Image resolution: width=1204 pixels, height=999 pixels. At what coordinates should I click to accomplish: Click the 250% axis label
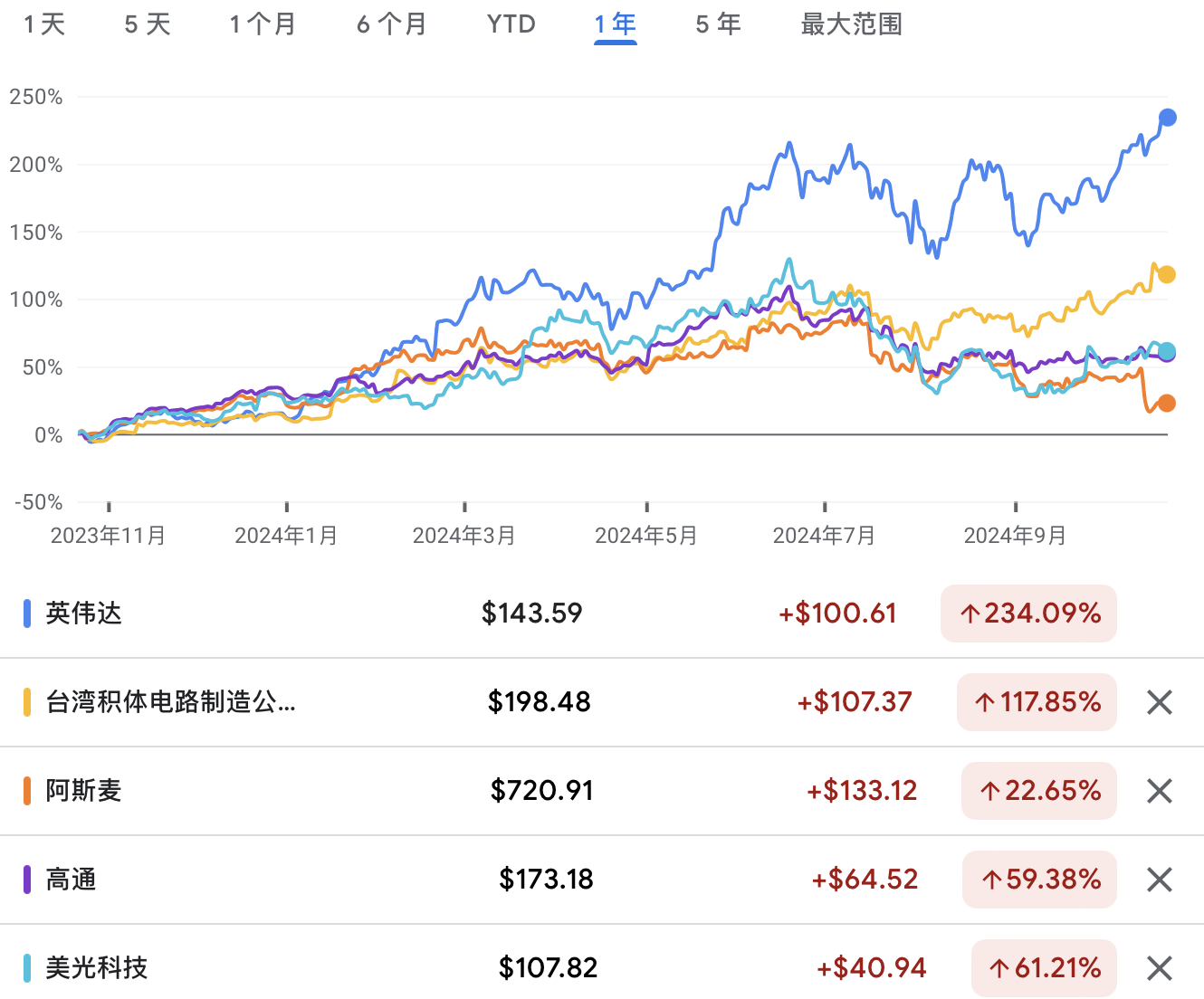click(36, 97)
